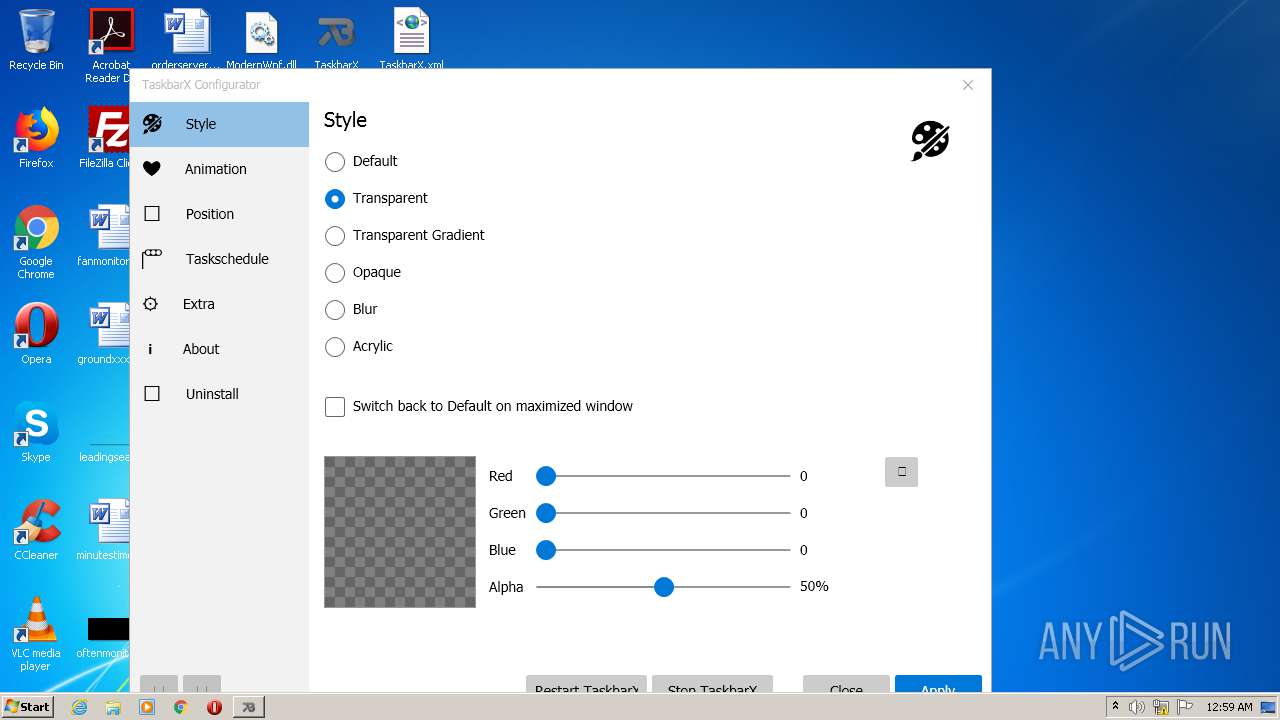Image resolution: width=1280 pixels, height=720 pixels.
Task: Select the VLC media player desktop icon
Action: click(36, 634)
